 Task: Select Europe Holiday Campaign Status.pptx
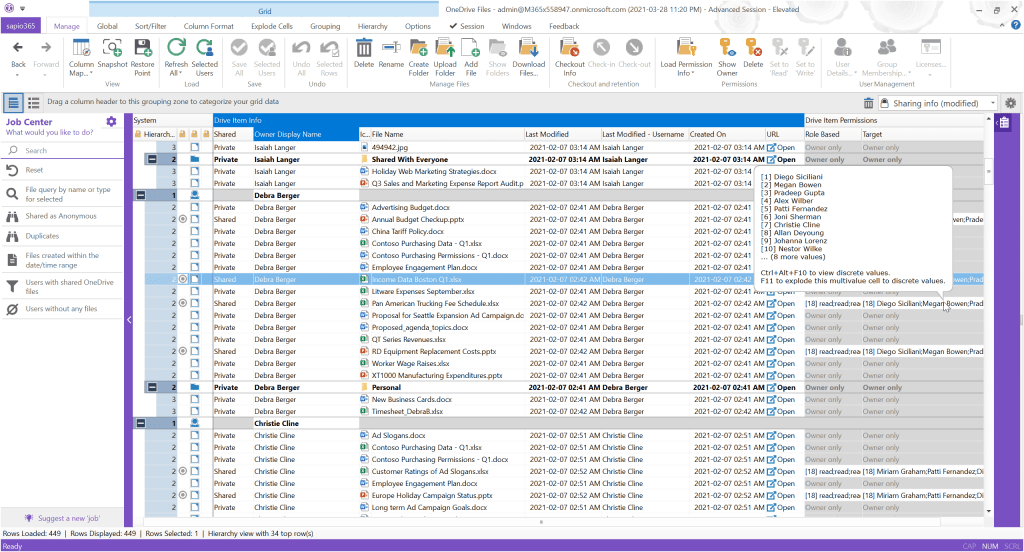point(432,496)
